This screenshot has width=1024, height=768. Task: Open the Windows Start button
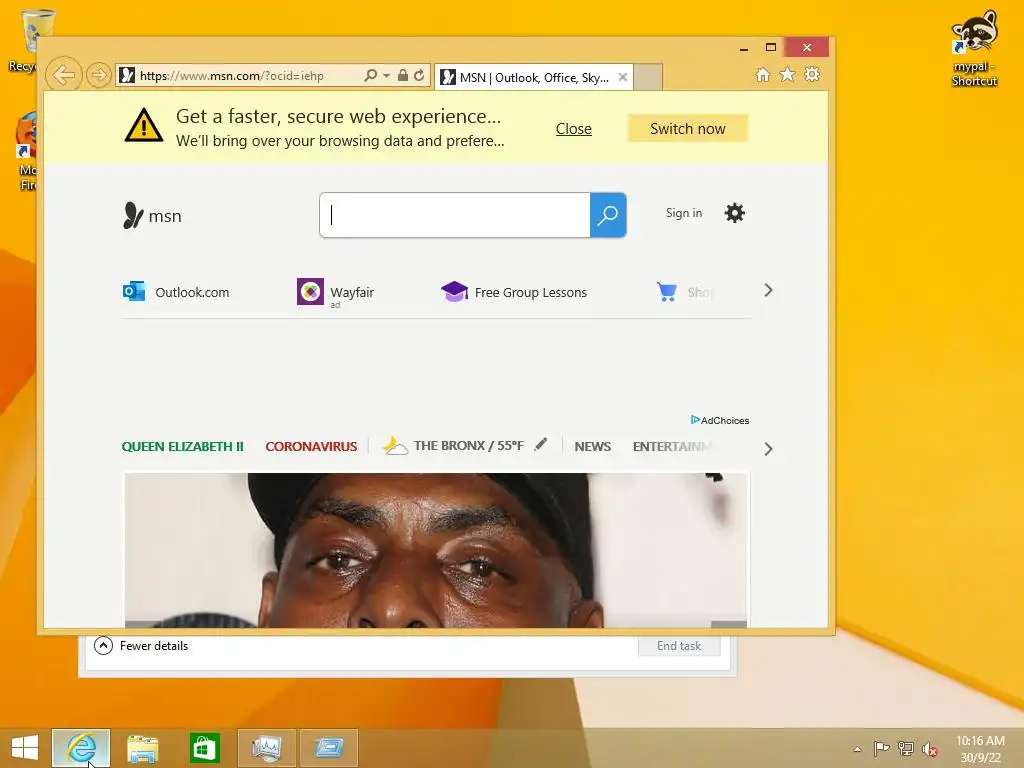[x=25, y=748]
